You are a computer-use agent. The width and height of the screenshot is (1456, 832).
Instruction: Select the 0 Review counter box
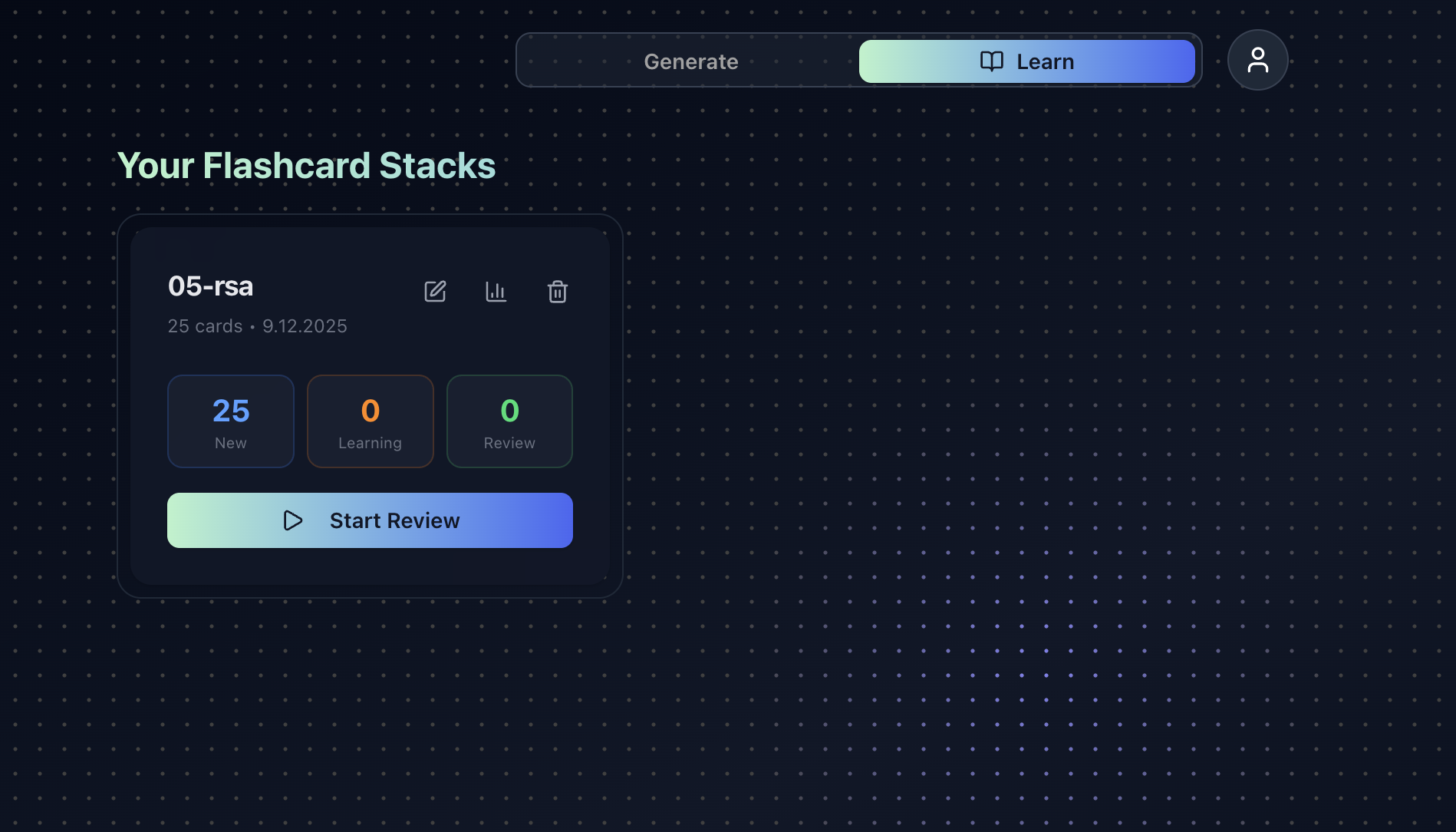(x=509, y=421)
